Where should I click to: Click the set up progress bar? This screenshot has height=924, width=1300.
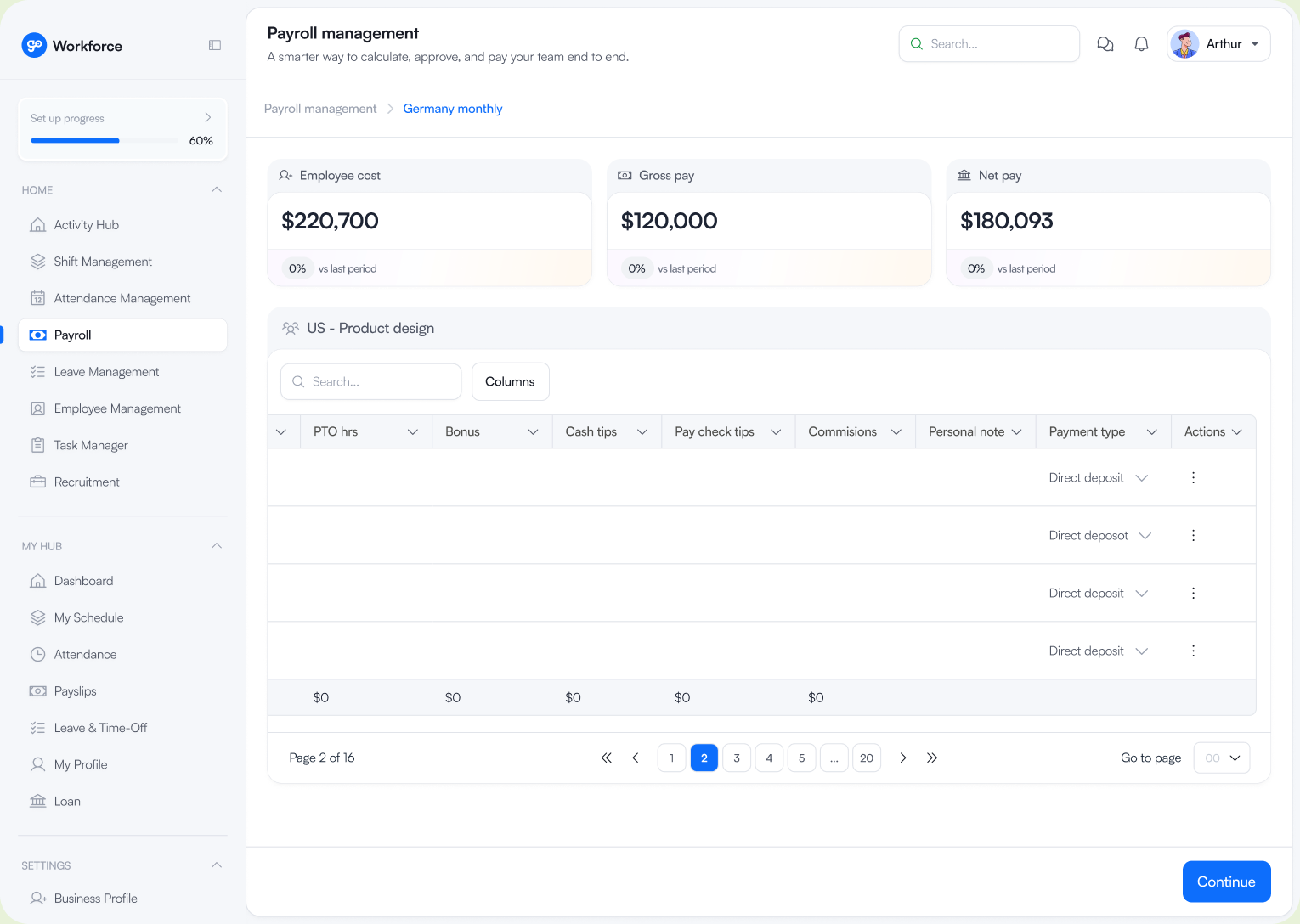pyautogui.click(x=106, y=141)
